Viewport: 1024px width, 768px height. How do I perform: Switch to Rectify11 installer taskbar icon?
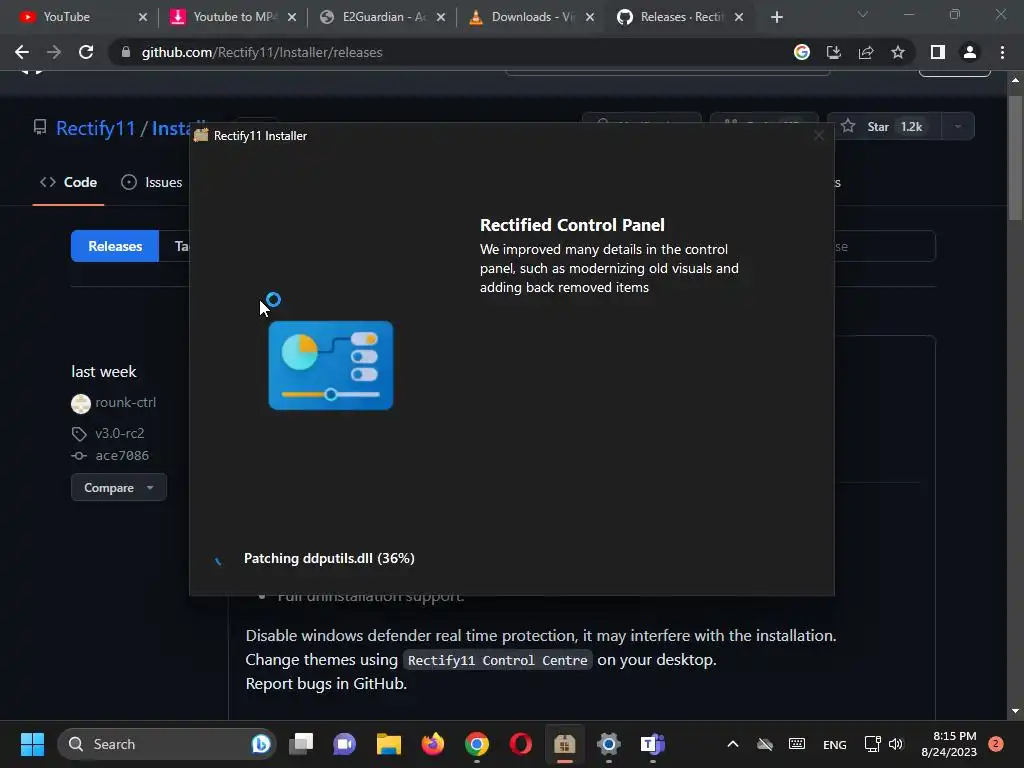(x=565, y=744)
